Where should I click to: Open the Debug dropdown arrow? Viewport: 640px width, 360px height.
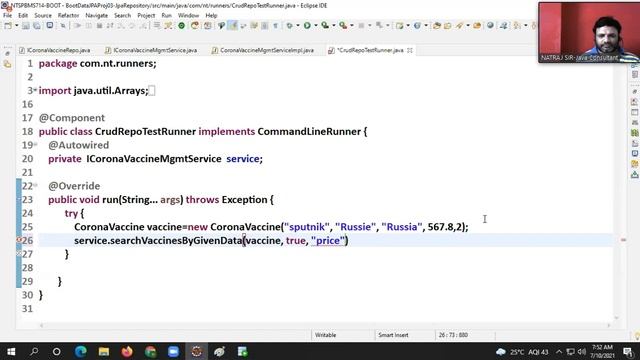[x=298, y=26]
